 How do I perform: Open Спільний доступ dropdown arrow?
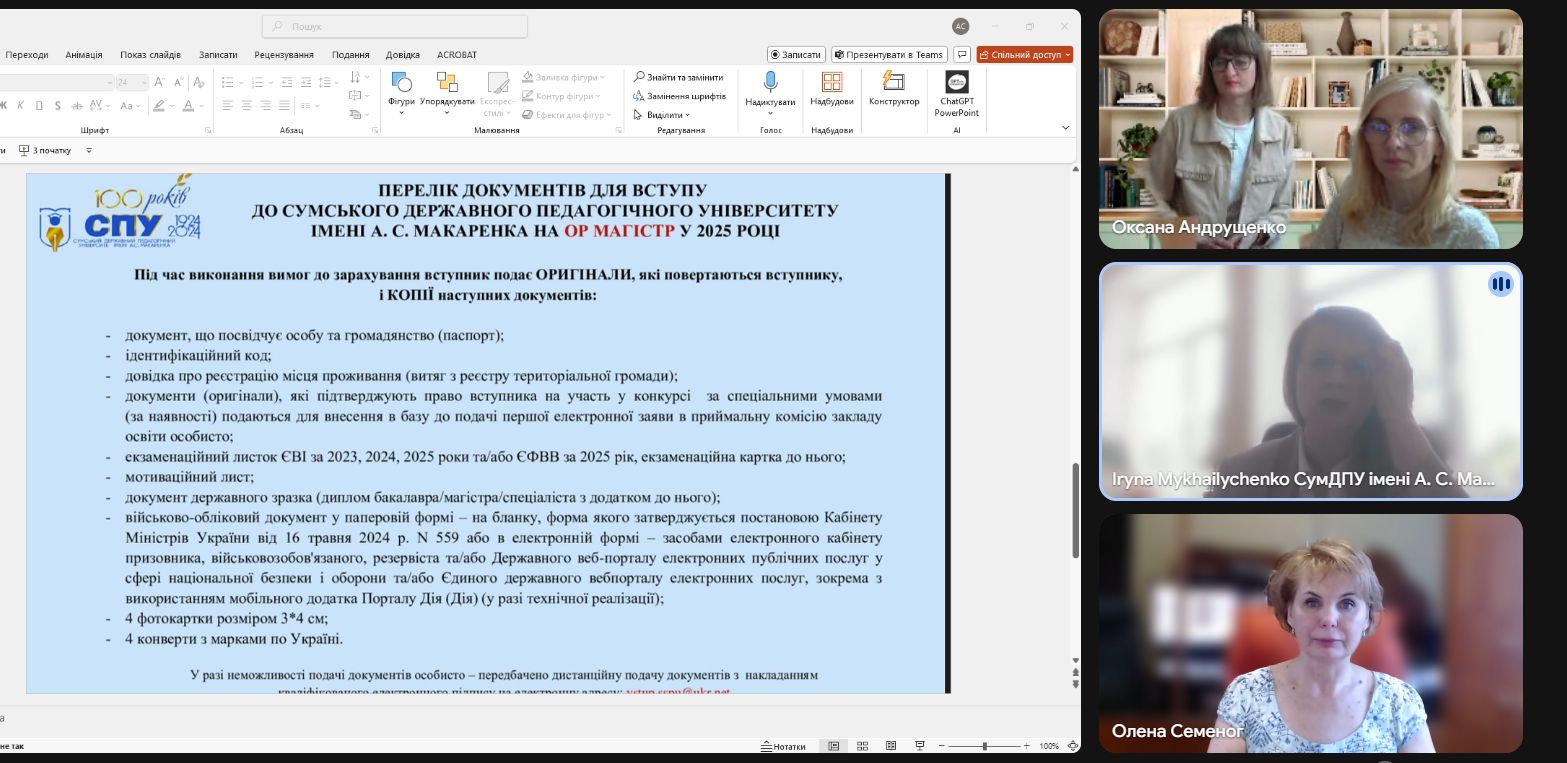(1068, 54)
